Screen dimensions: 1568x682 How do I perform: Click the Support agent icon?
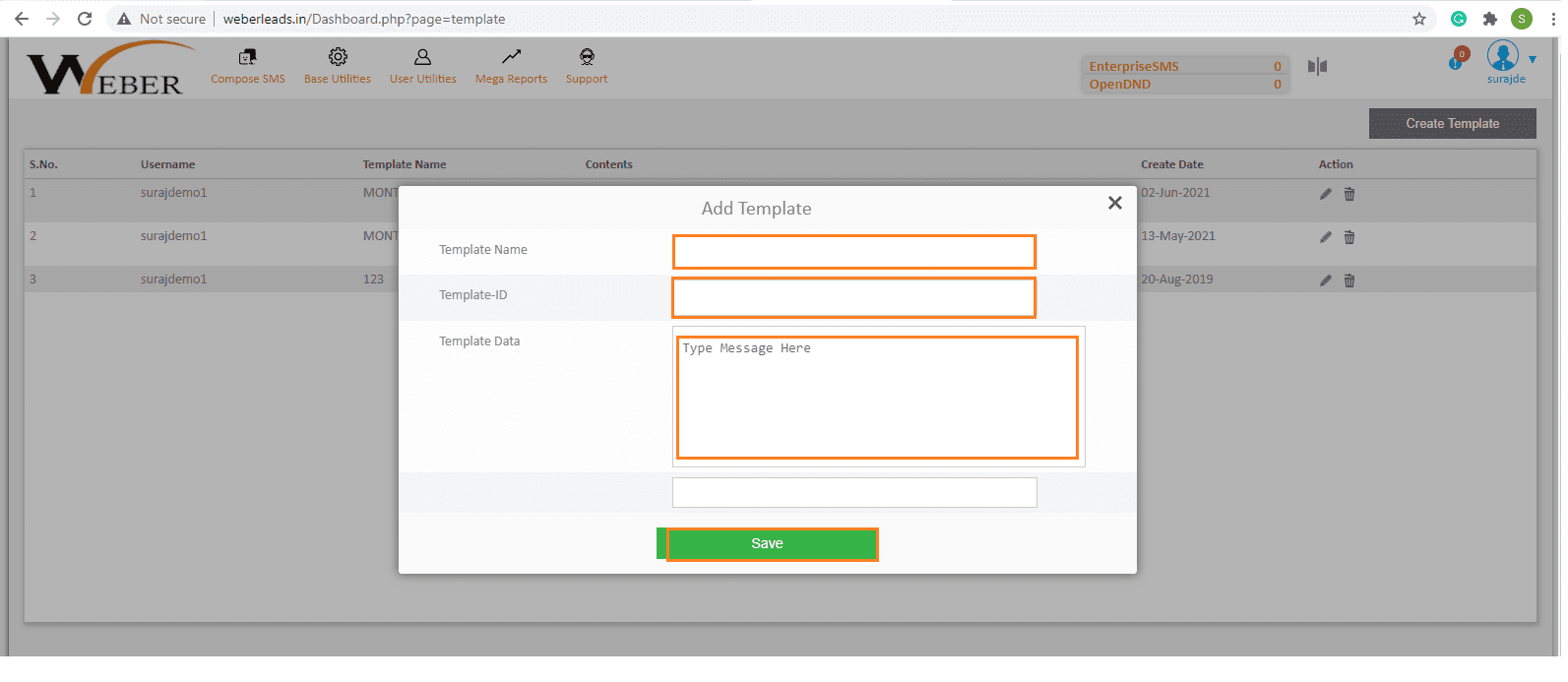pyautogui.click(x=587, y=57)
